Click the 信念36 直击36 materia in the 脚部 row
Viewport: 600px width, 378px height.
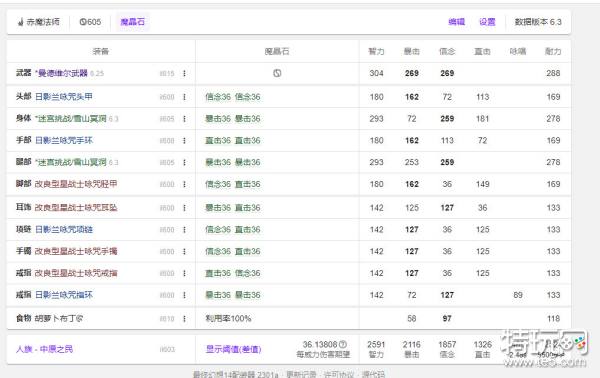click(233, 184)
